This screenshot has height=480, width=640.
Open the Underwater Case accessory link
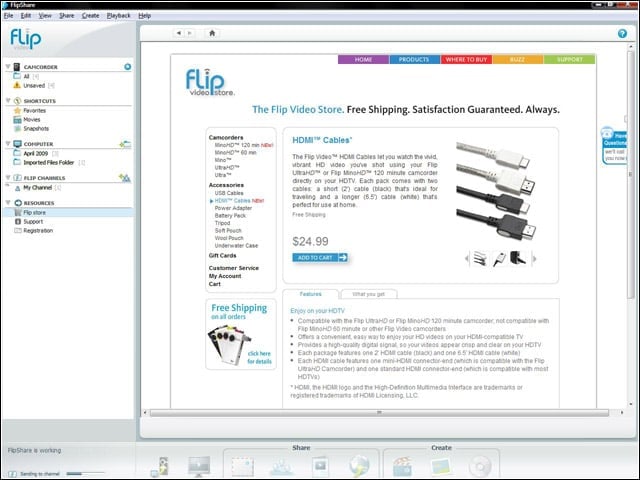click(x=236, y=246)
